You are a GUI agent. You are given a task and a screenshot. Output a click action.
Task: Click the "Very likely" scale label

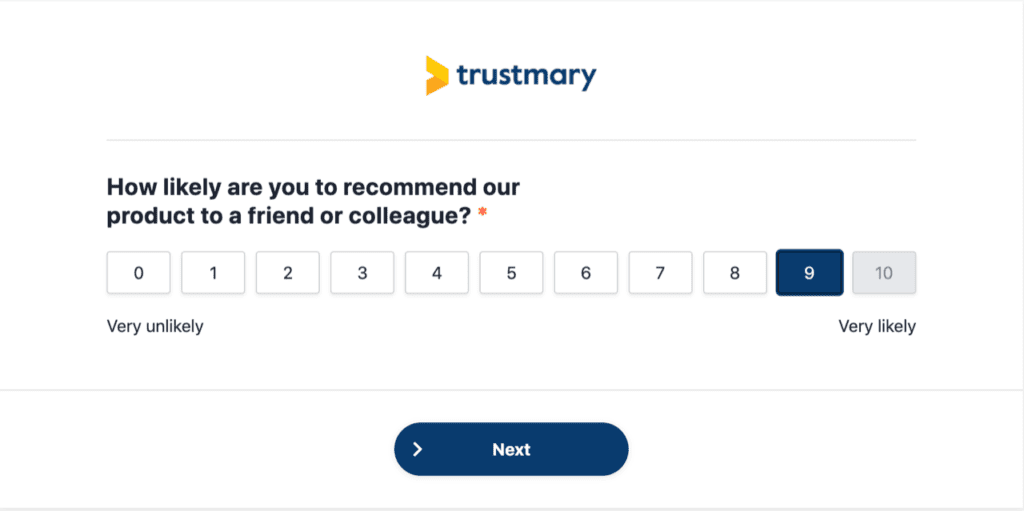click(x=877, y=326)
